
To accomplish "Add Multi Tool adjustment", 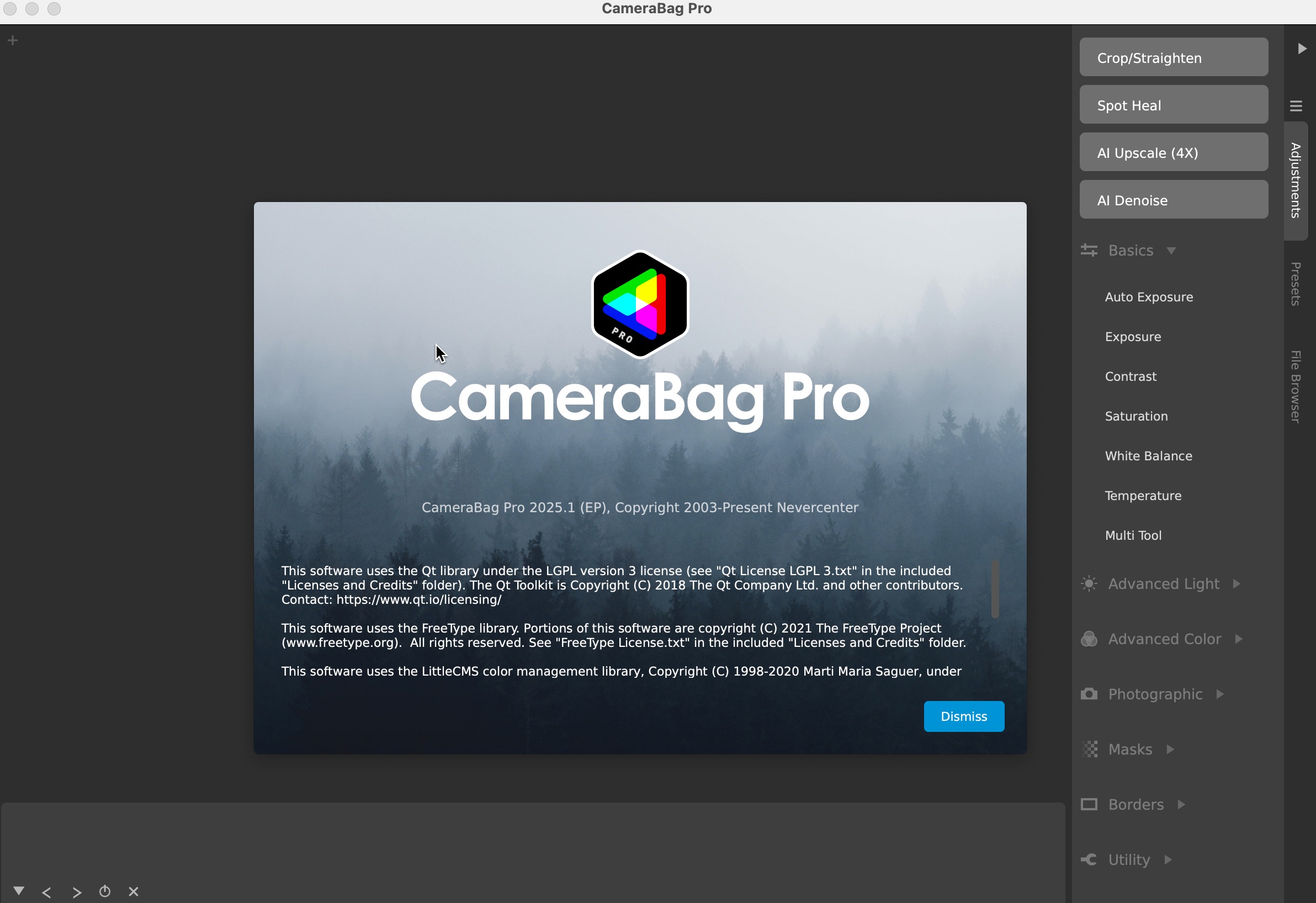I will click(1133, 535).
